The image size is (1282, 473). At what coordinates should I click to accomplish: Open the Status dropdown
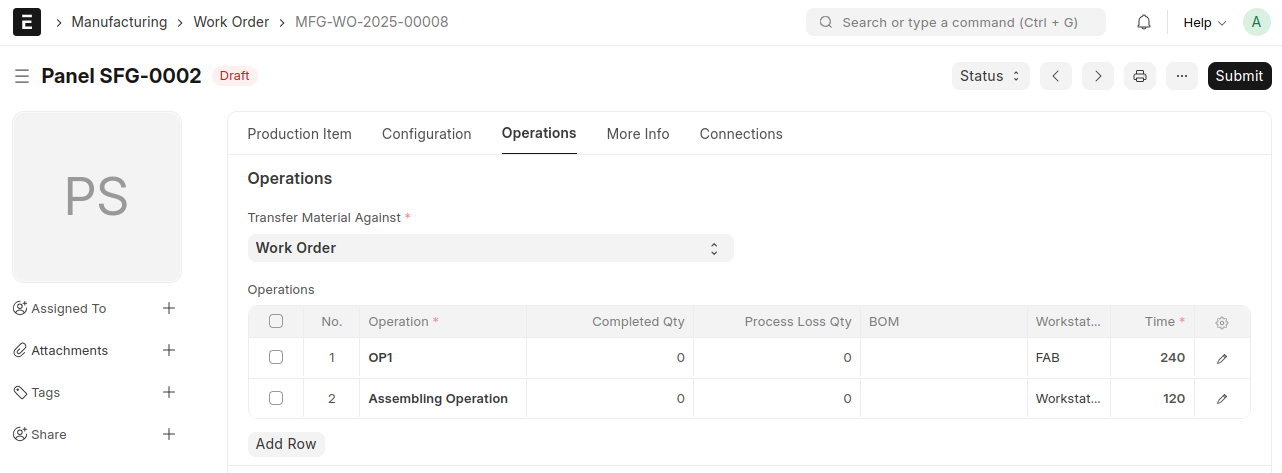[990, 76]
